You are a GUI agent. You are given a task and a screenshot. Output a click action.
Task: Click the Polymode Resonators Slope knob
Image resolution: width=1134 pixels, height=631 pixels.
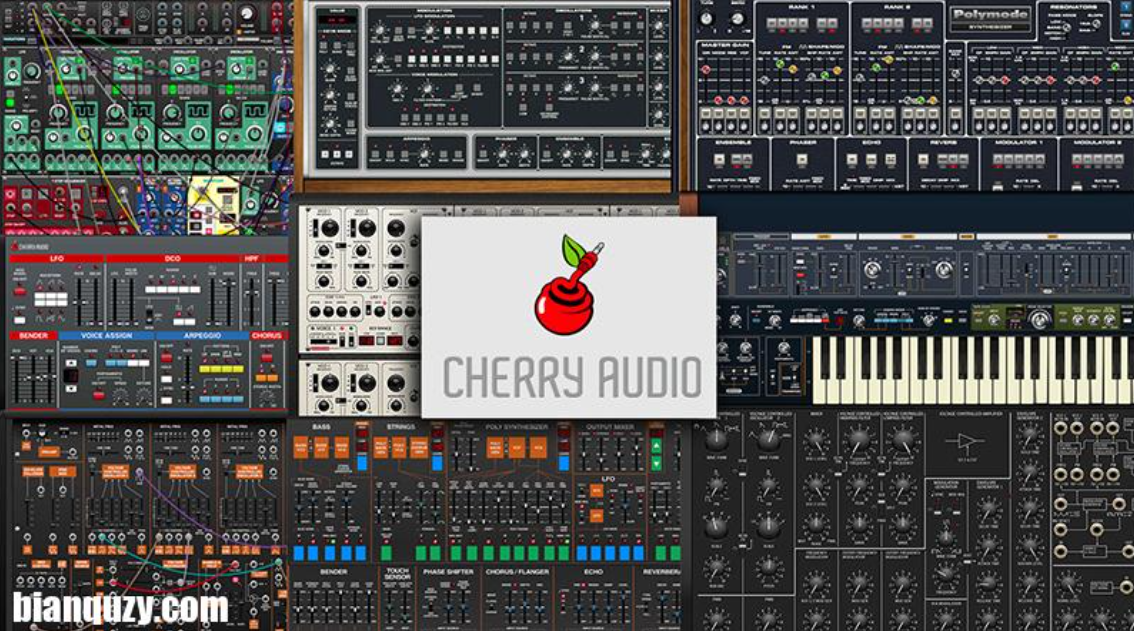coord(1096,23)
